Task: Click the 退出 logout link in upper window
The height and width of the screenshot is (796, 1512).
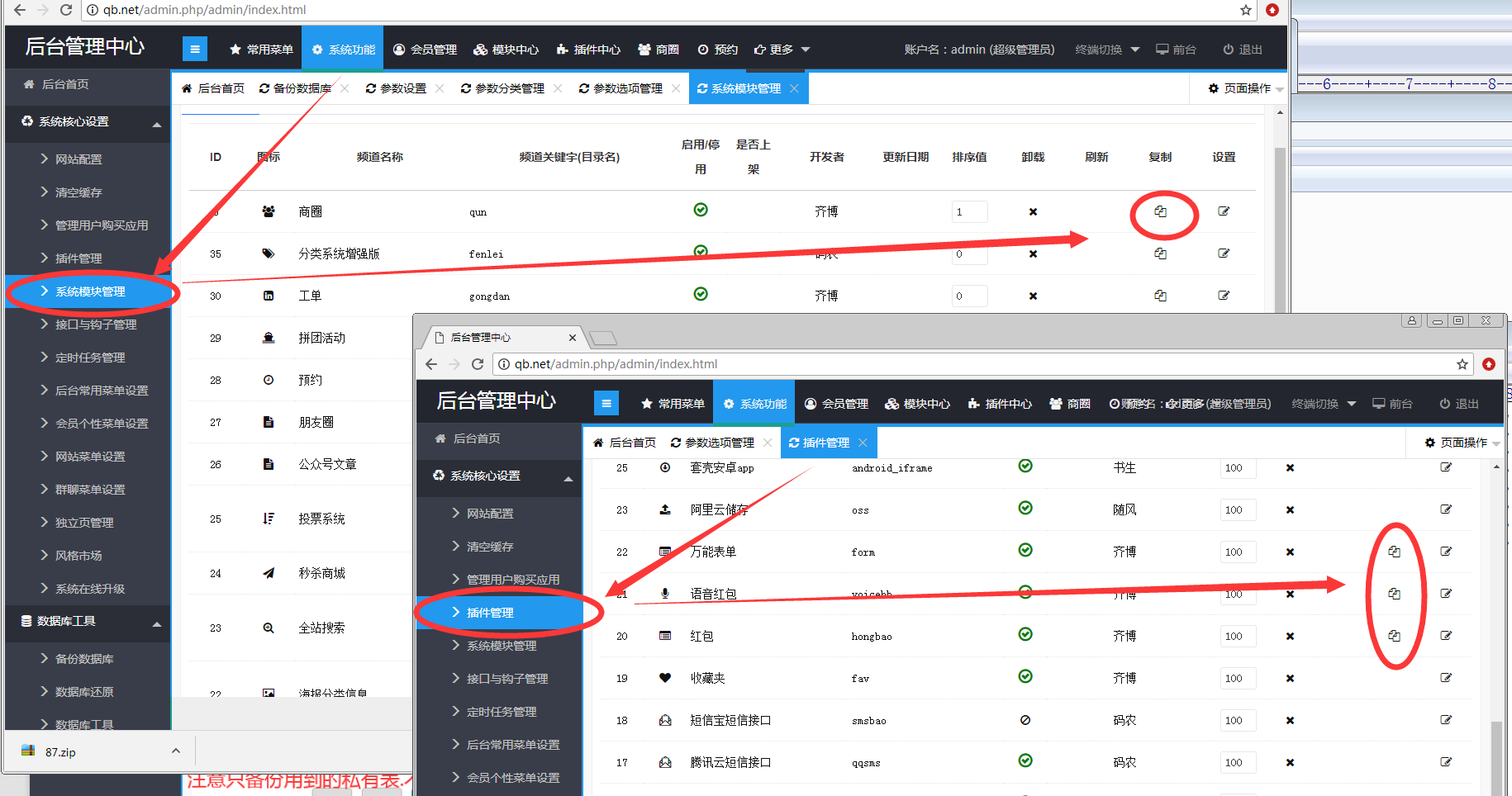Action: (1243, 50)
